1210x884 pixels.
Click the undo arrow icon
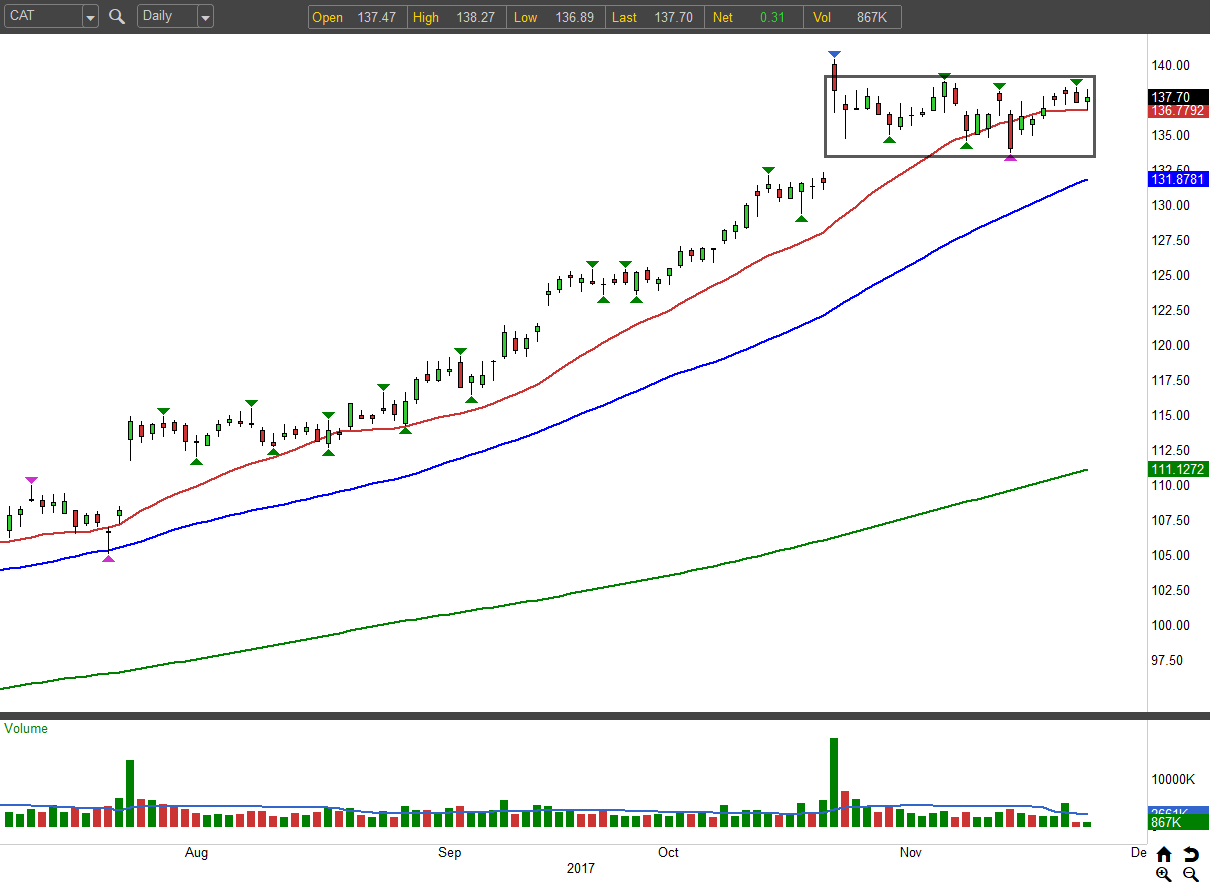point(1190,854)
